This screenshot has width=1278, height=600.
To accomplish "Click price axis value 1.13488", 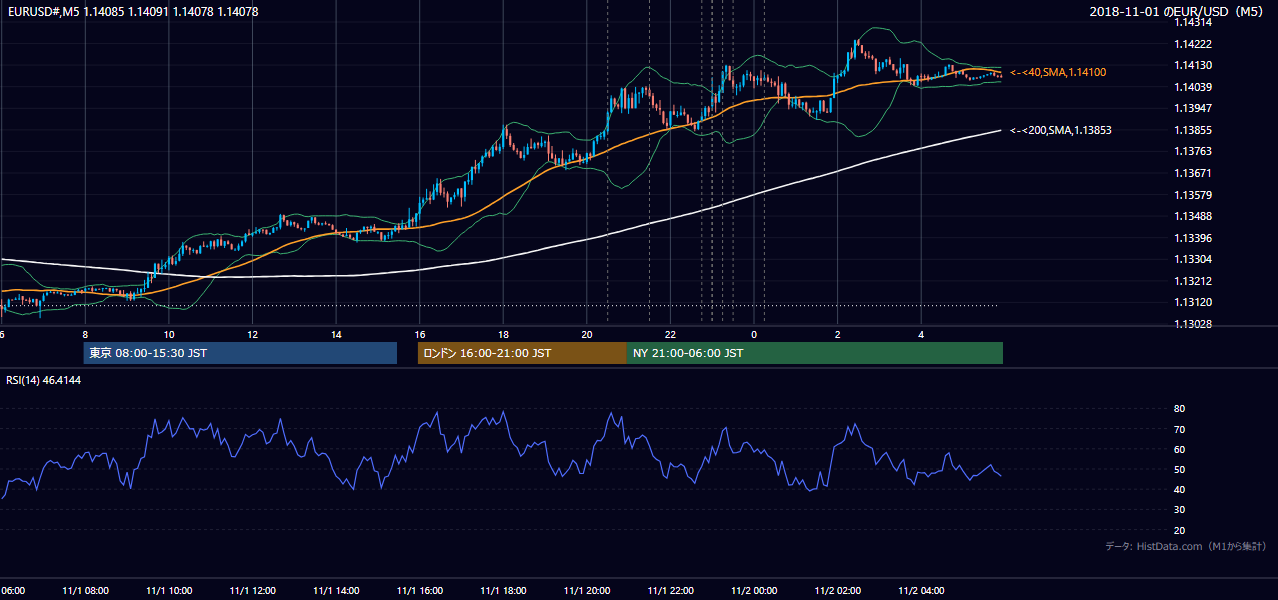I will click(x=1193, y=216).
